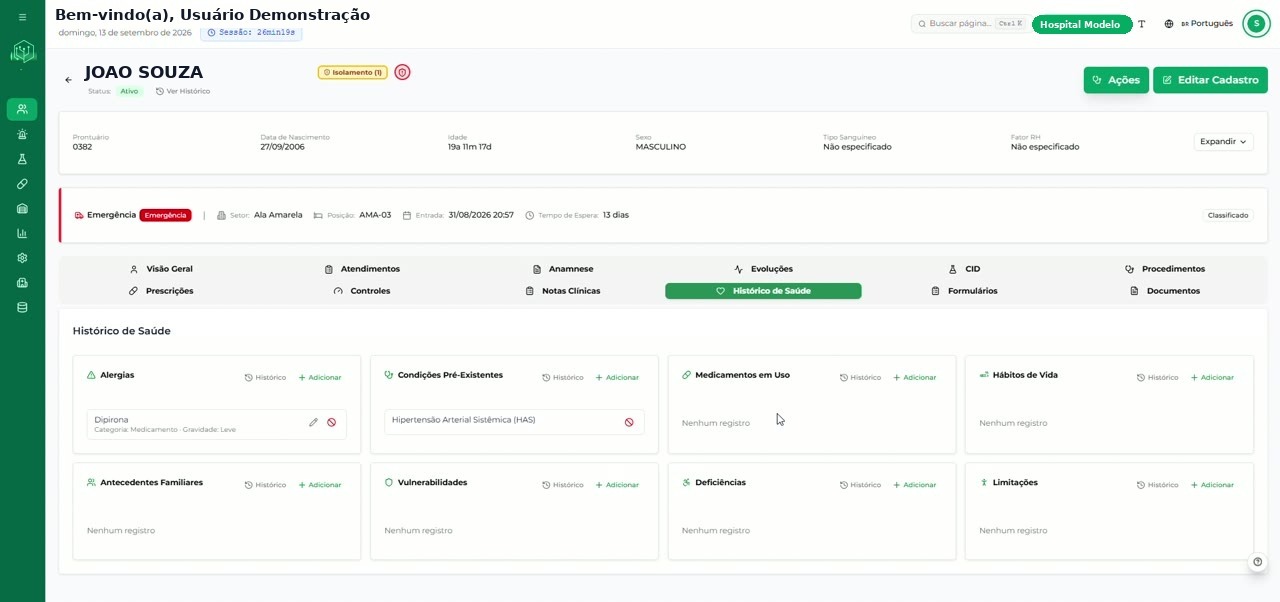Open Histórico for Deficiências
This screenshot has height=602, width=1280.
860,485
